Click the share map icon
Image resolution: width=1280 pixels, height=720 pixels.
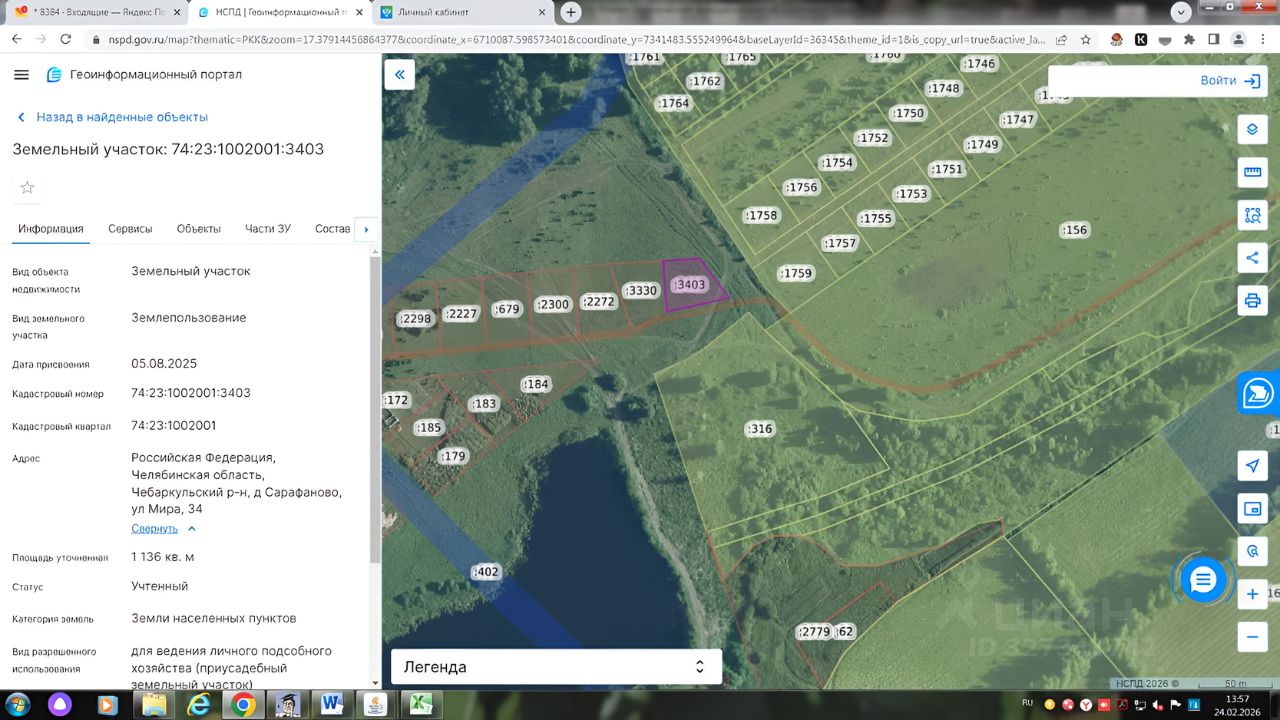point(1252,258)
